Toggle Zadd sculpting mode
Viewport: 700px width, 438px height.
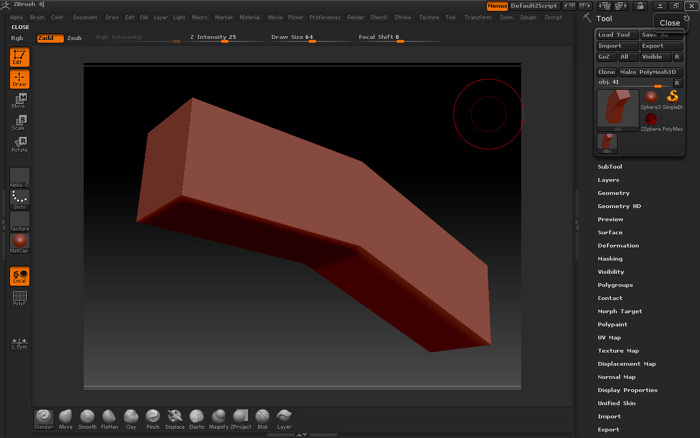coord(49,38)
